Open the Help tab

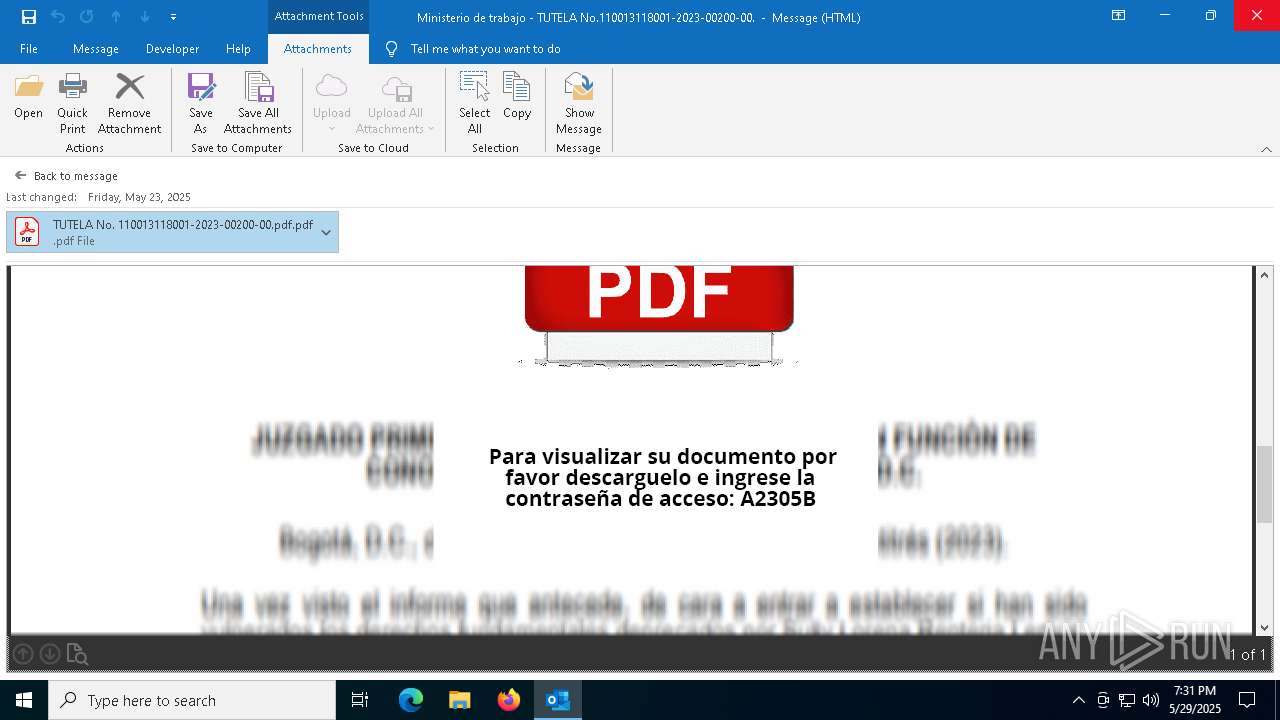click(238, 49)
